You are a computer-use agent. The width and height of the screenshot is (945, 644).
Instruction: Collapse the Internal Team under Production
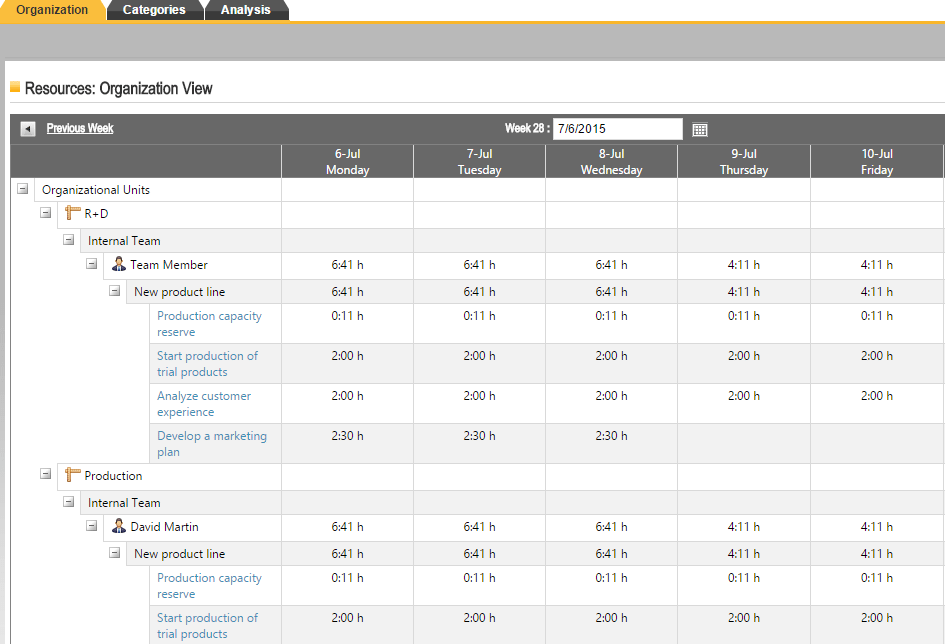[68, 501]
